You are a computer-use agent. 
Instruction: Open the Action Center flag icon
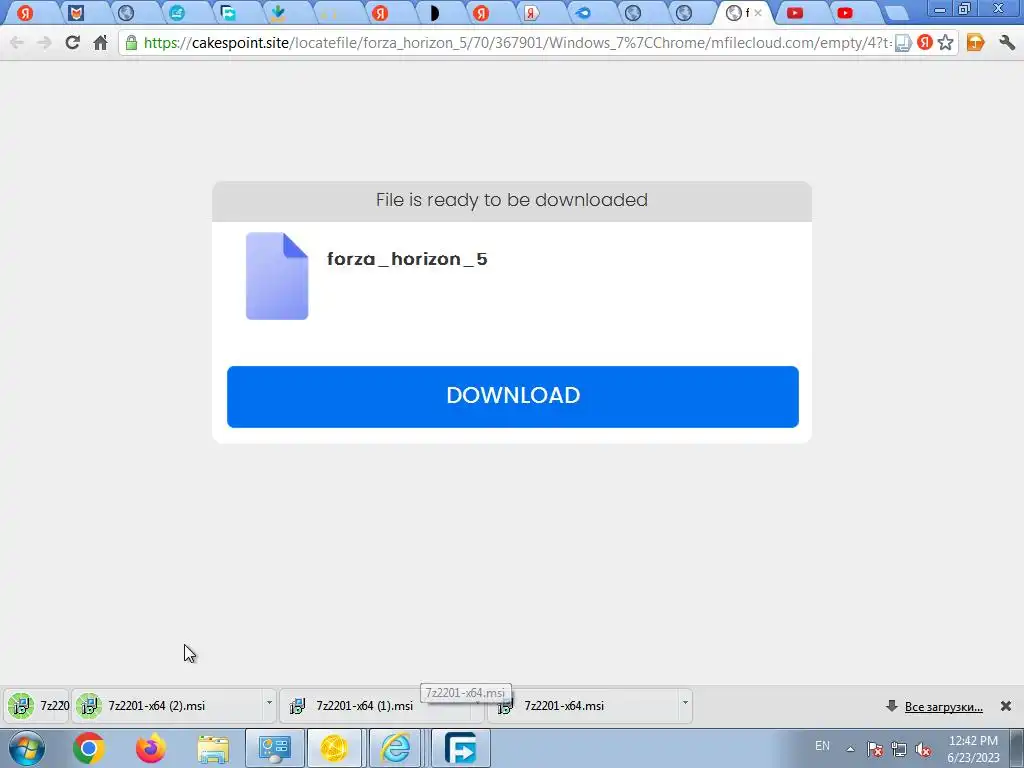pos(875,749)
